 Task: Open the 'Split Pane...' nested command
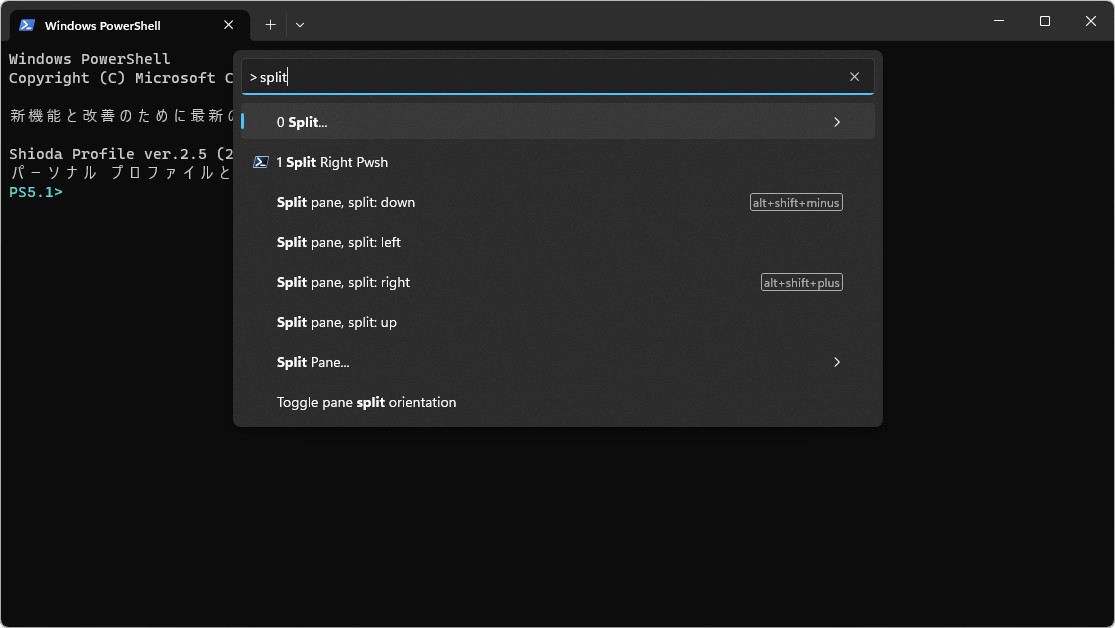click(558, 362)
